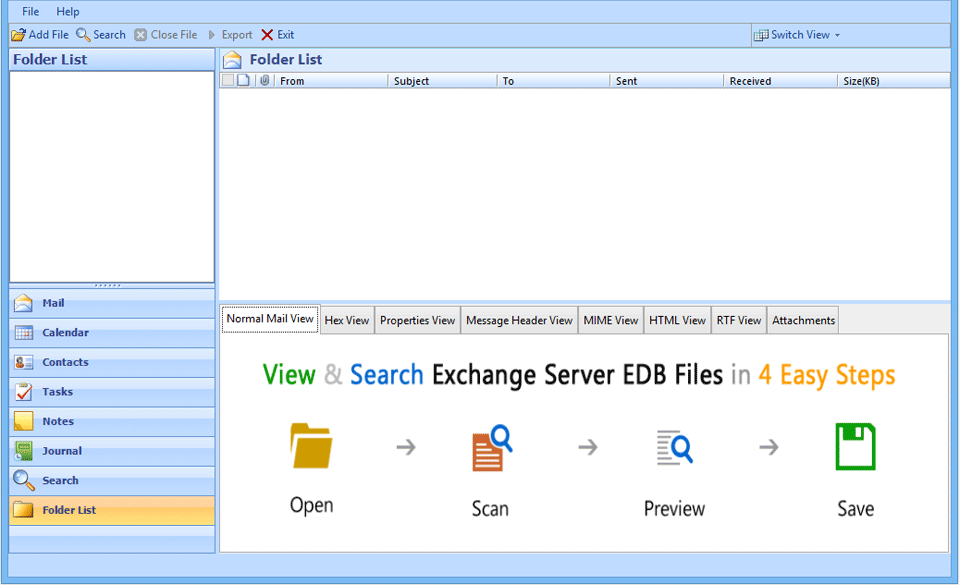960x585 pixels.
Task: Click the Search magnifier icon in sidebar
Action: 23,480
